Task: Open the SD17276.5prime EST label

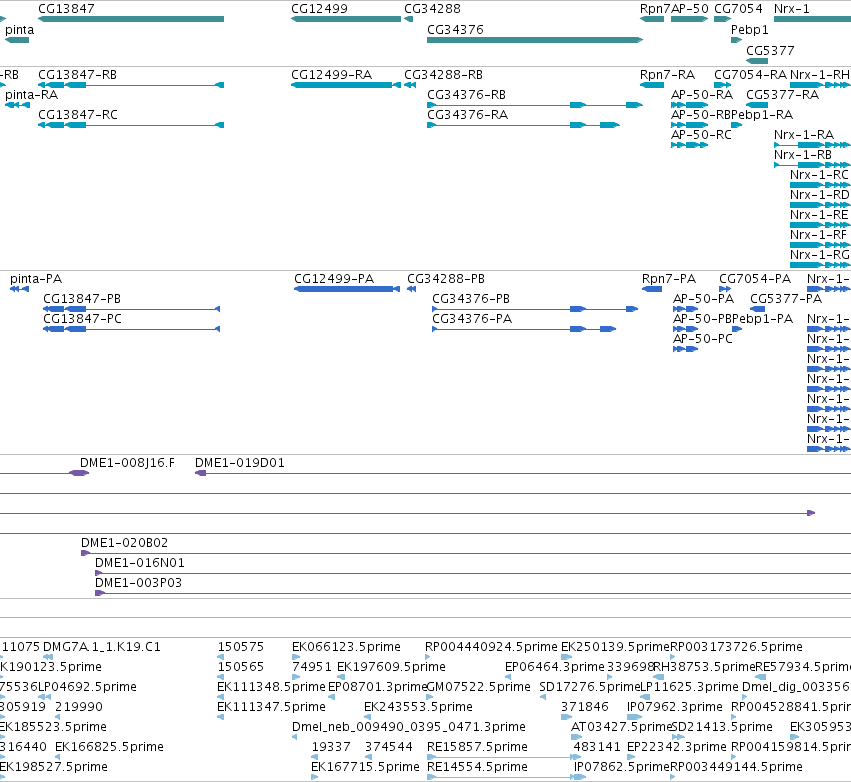Action: 590,687
